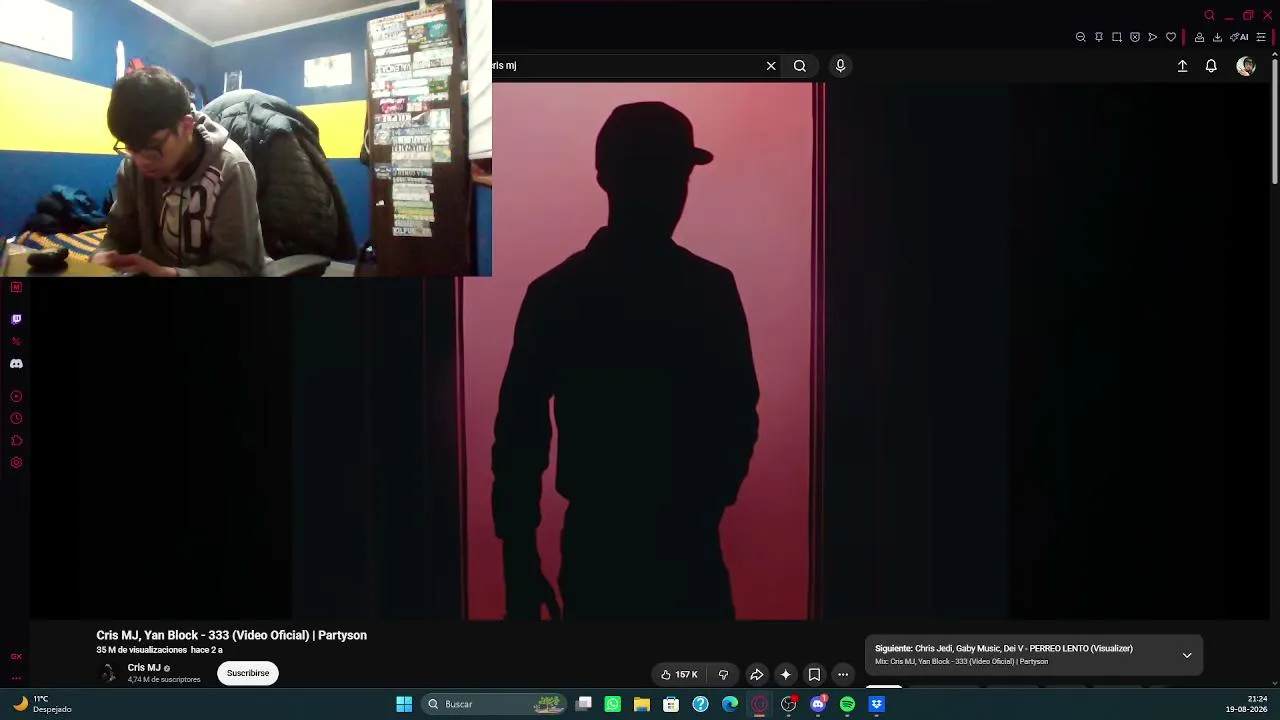Viewport: 1280px width, 720px height.
Task: Expand the Siguiente playlist panel chevron
Action: [x=1187, y=656]
